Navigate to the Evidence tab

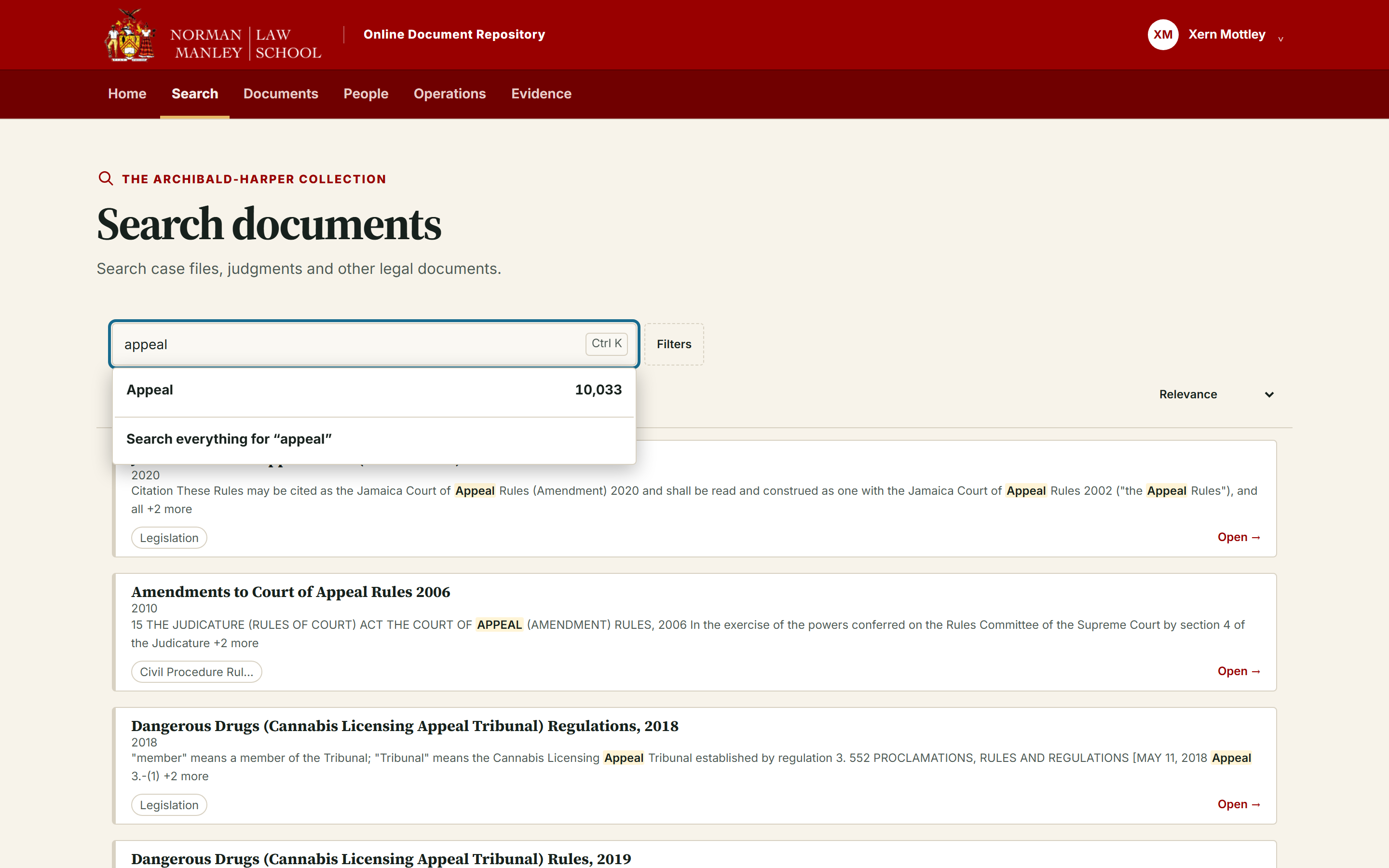click(541, 94)
